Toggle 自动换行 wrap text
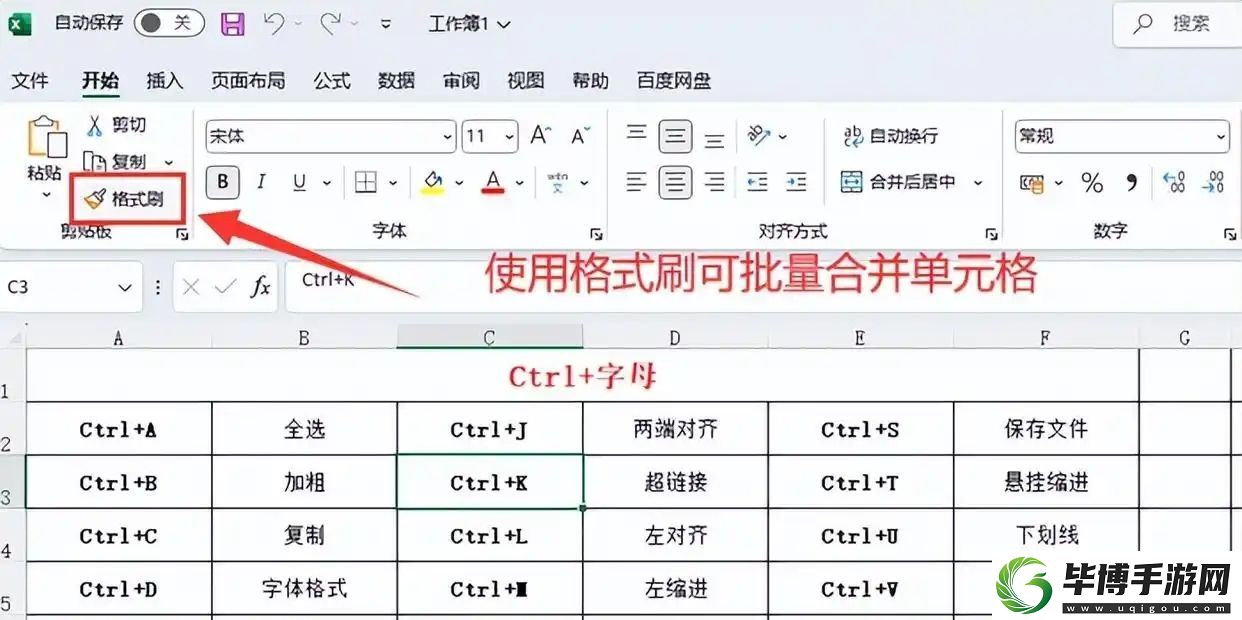 [890, 136]
